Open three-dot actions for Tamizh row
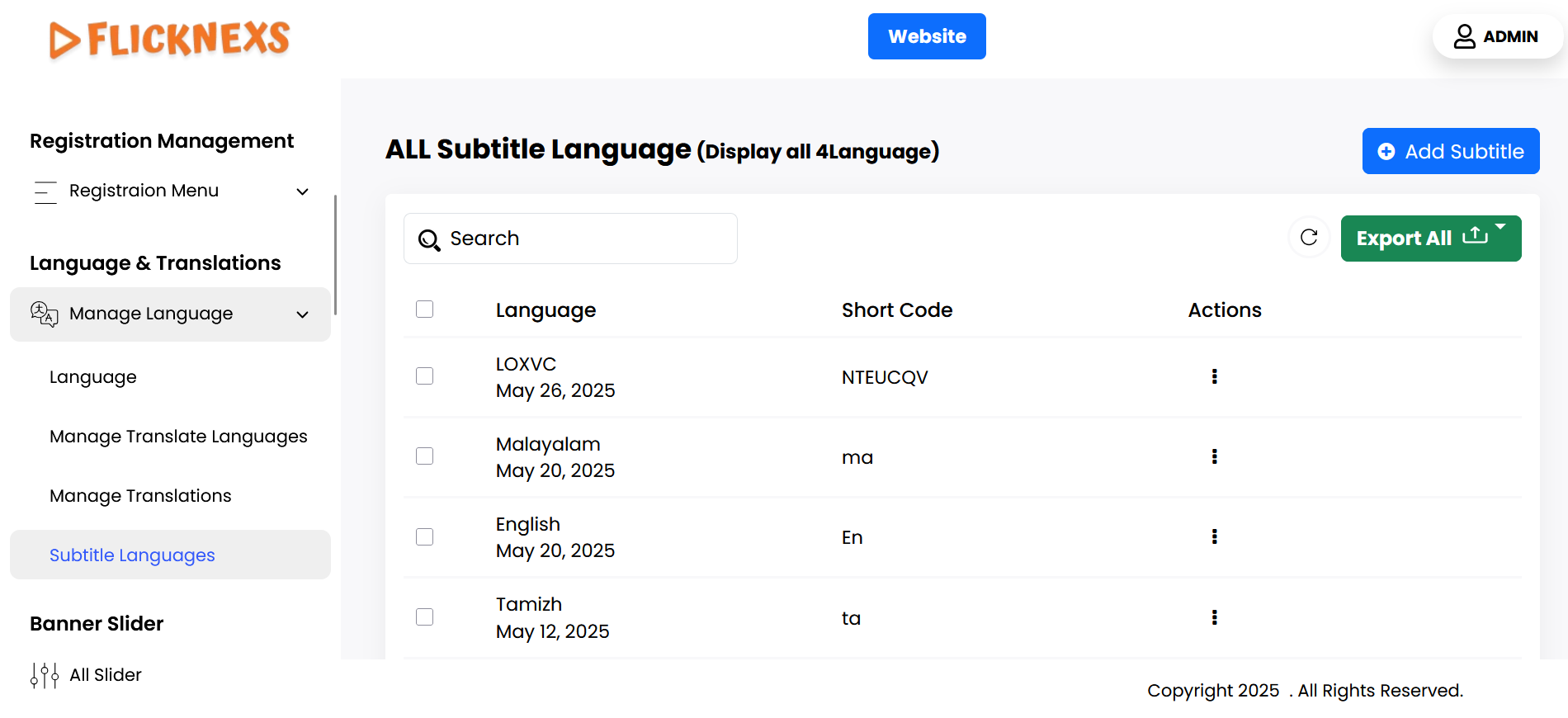This screenshot has height=718, width=1568. point(1214,617)
